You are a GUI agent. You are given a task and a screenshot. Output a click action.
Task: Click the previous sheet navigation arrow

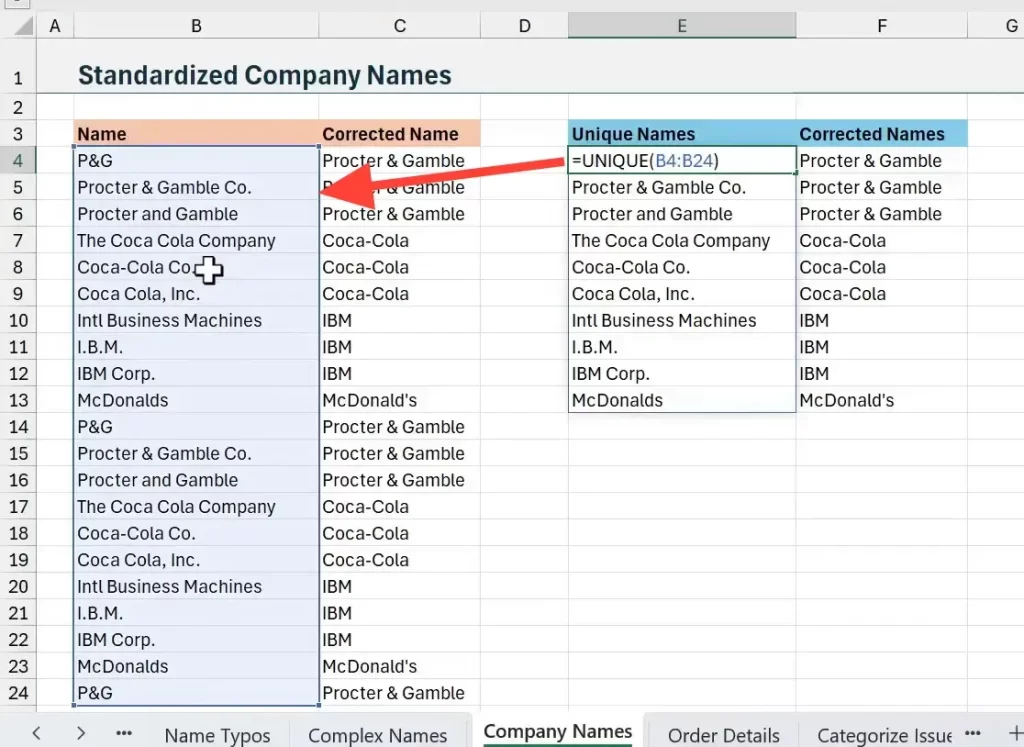pyautogui.click(x=36, y=733)
